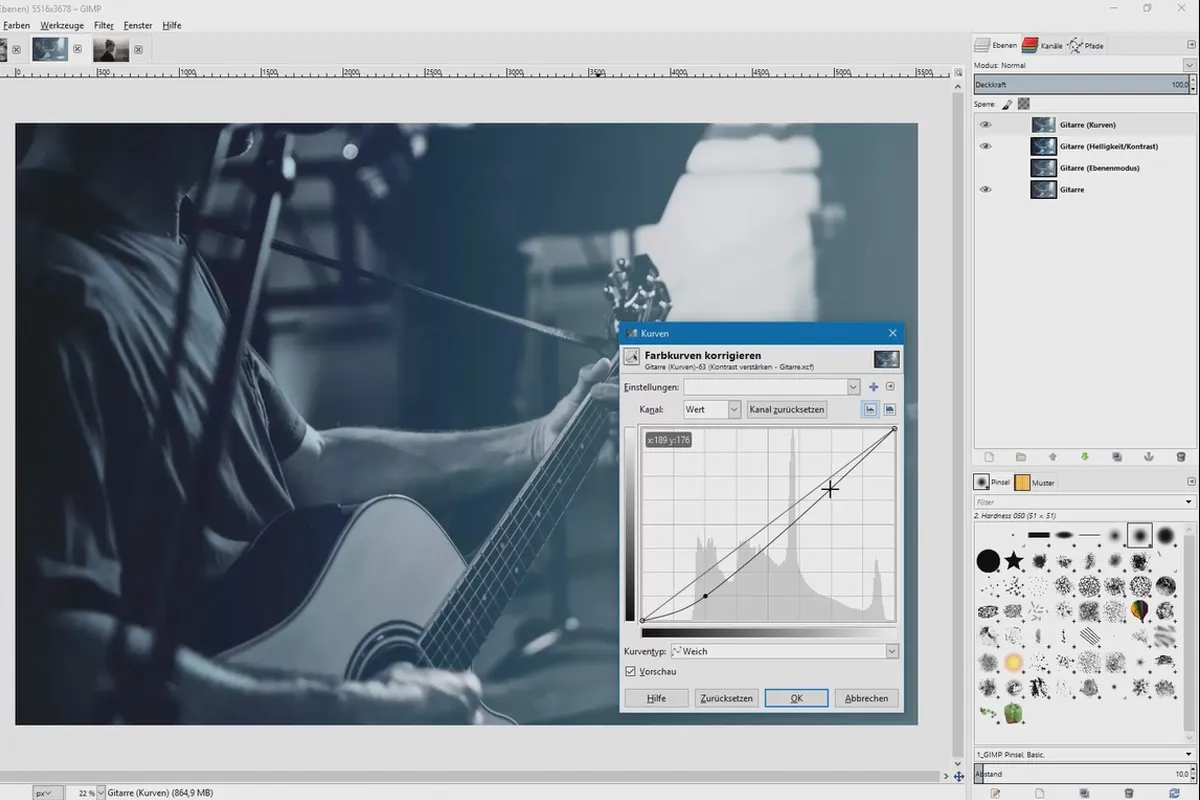Close the first image tab
Screen dimensions: 1200x800
click(x=16, y=49)
